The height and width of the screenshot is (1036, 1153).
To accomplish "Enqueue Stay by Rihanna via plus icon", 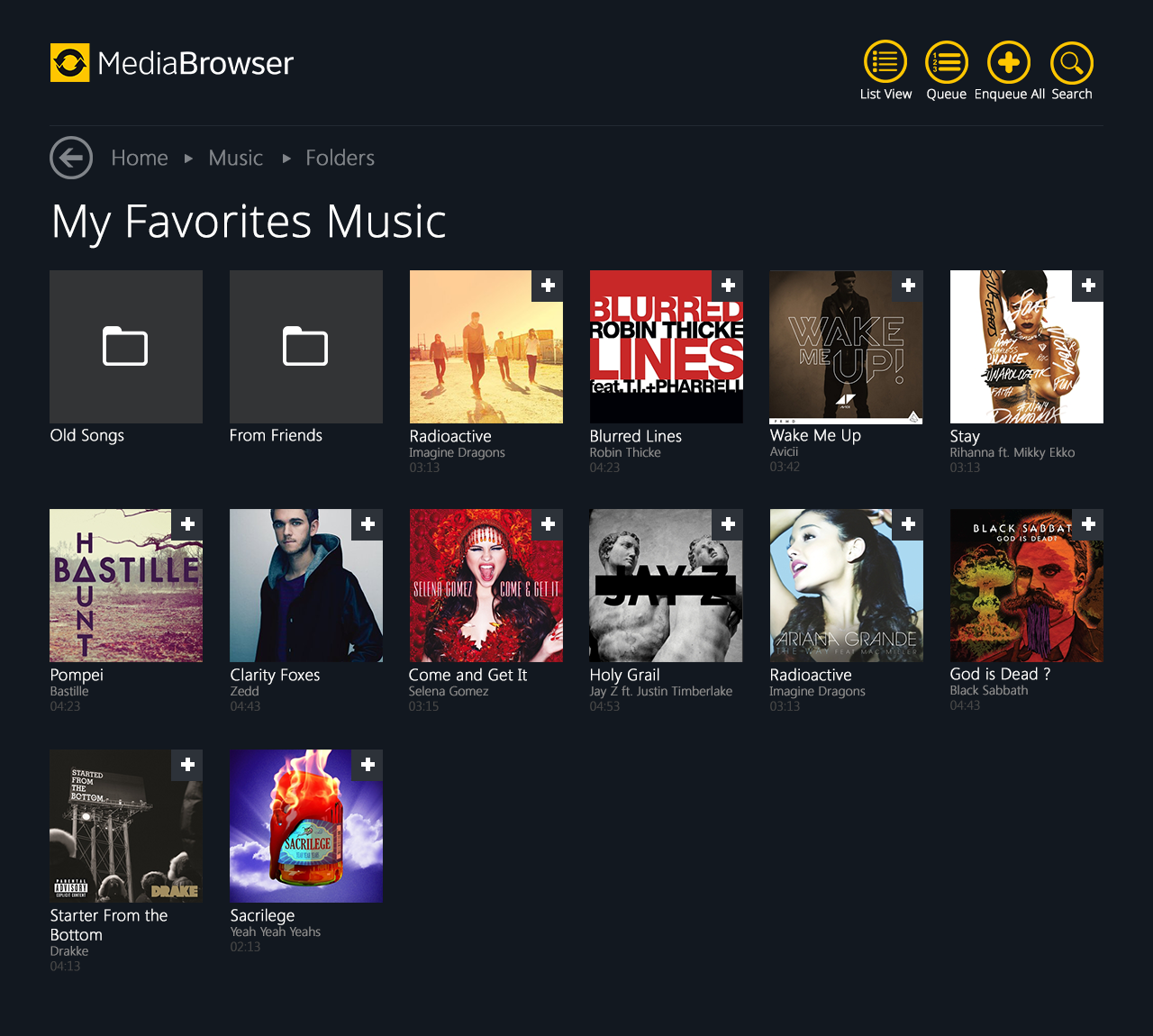I will pos(1088,286).
